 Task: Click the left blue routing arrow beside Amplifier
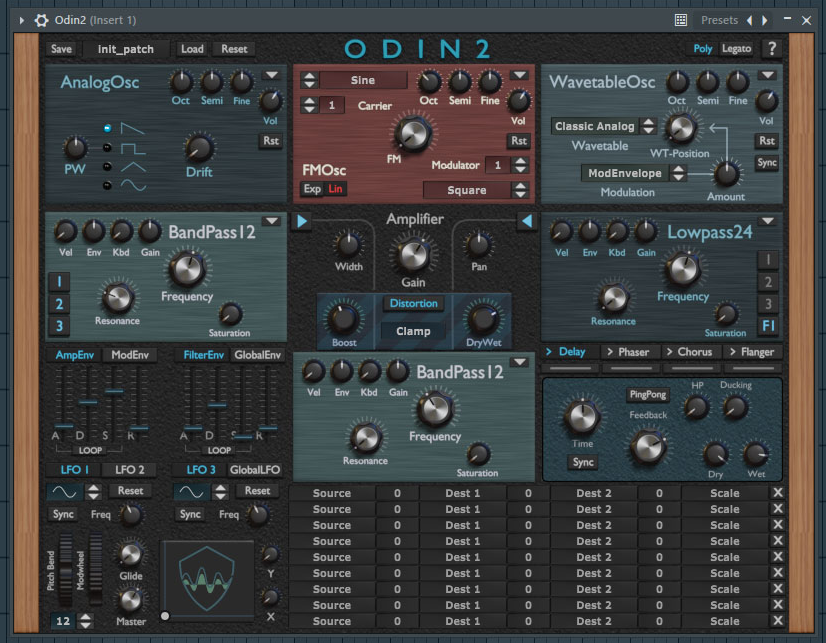302,221
